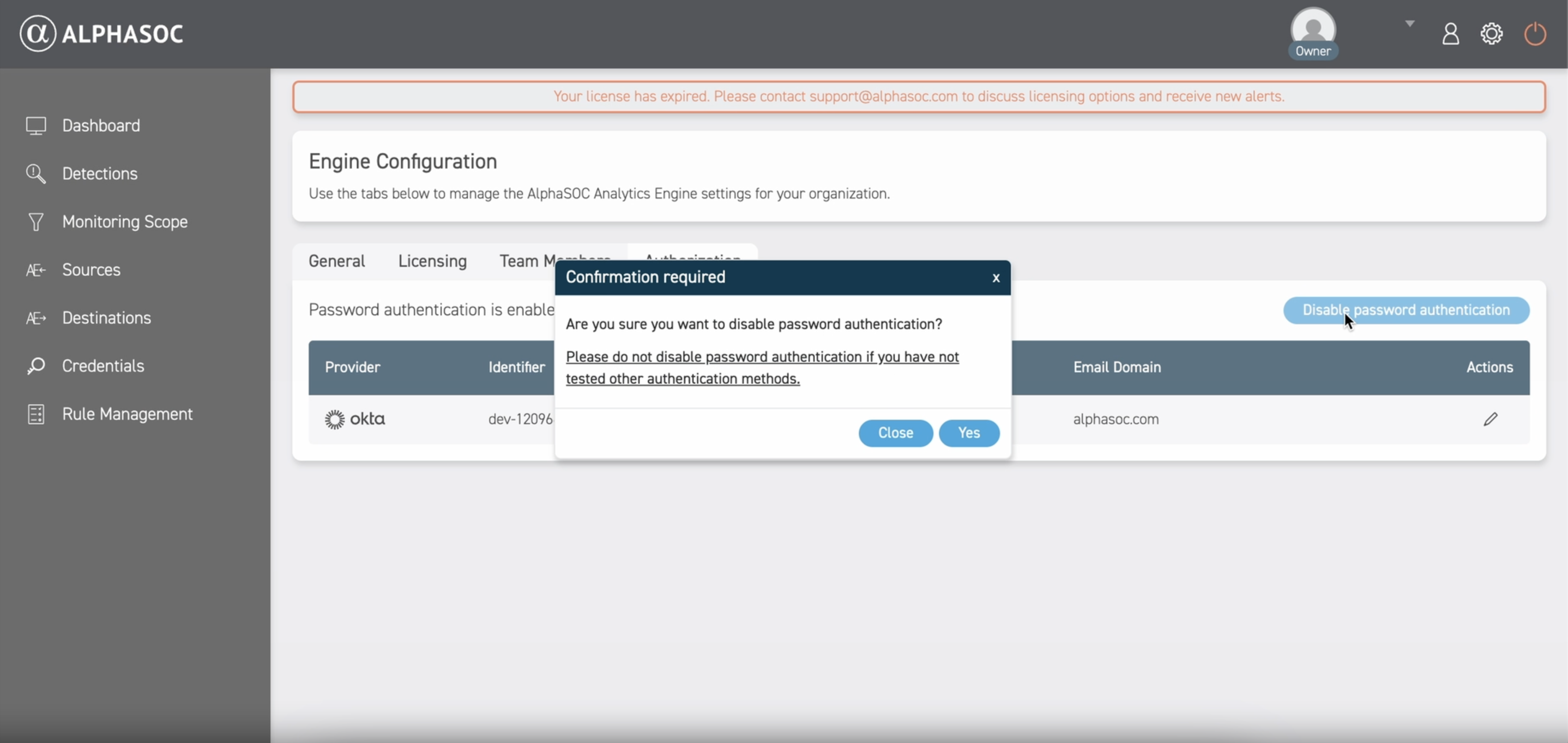The width and height of the screenshot is (1568, 743).
Task: Click the power logout icon
Action: tap(1535, 34)
